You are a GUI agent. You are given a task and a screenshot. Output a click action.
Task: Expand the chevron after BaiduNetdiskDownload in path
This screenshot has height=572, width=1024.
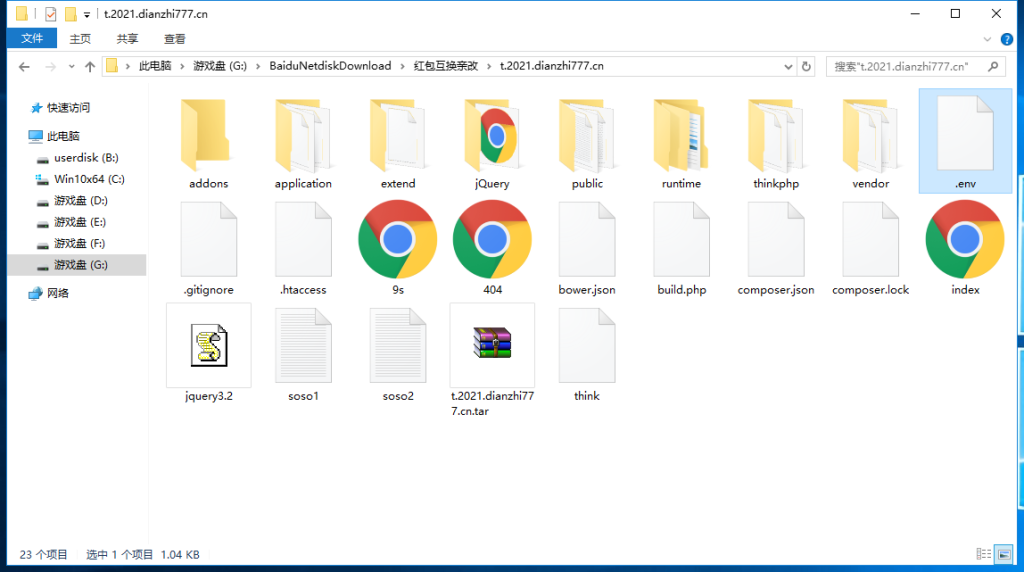[402, 66]
